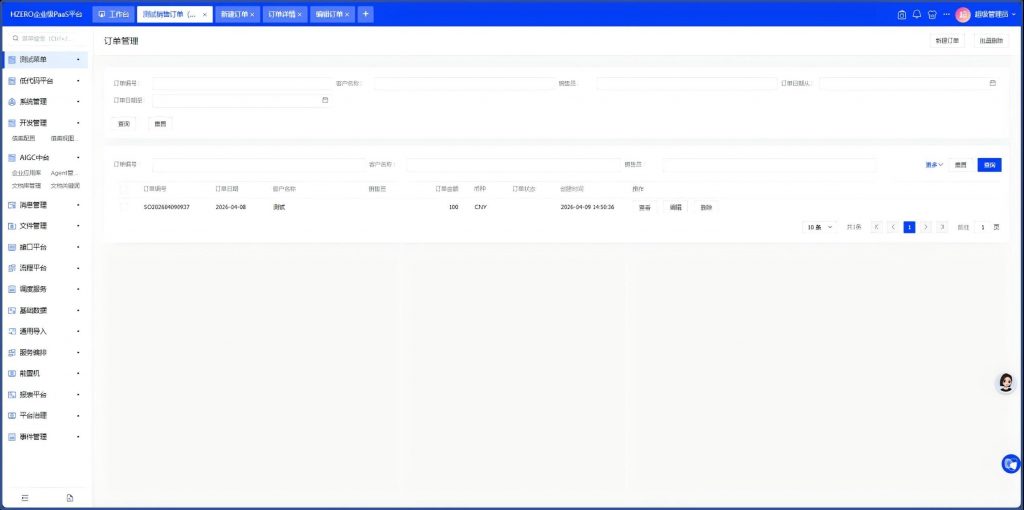The width and height of the screenshot is (1024, 510).
Task: Click the camera icon in the header
Action: [901, 14]
